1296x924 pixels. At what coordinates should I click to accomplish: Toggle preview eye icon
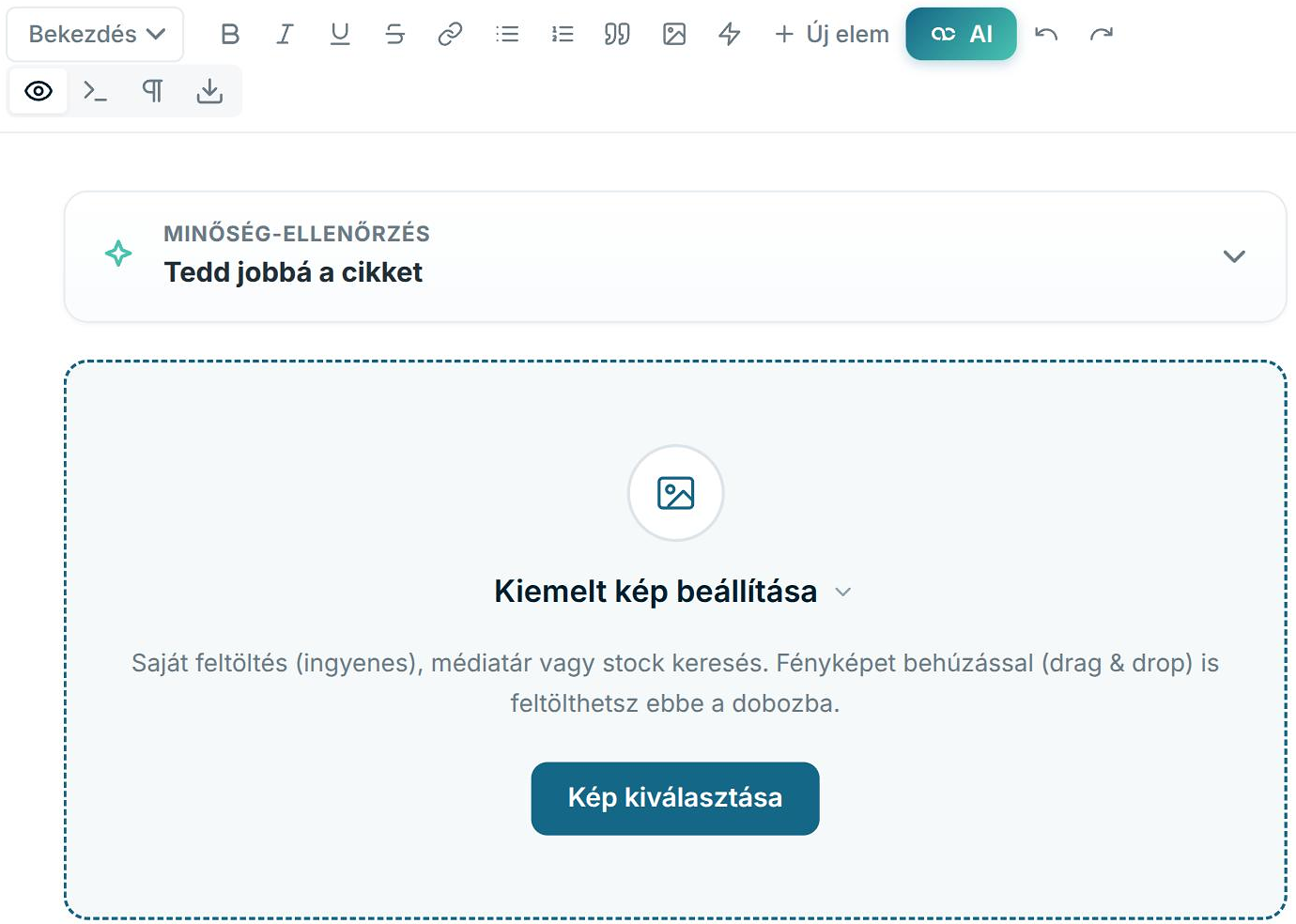click(39, 91)
